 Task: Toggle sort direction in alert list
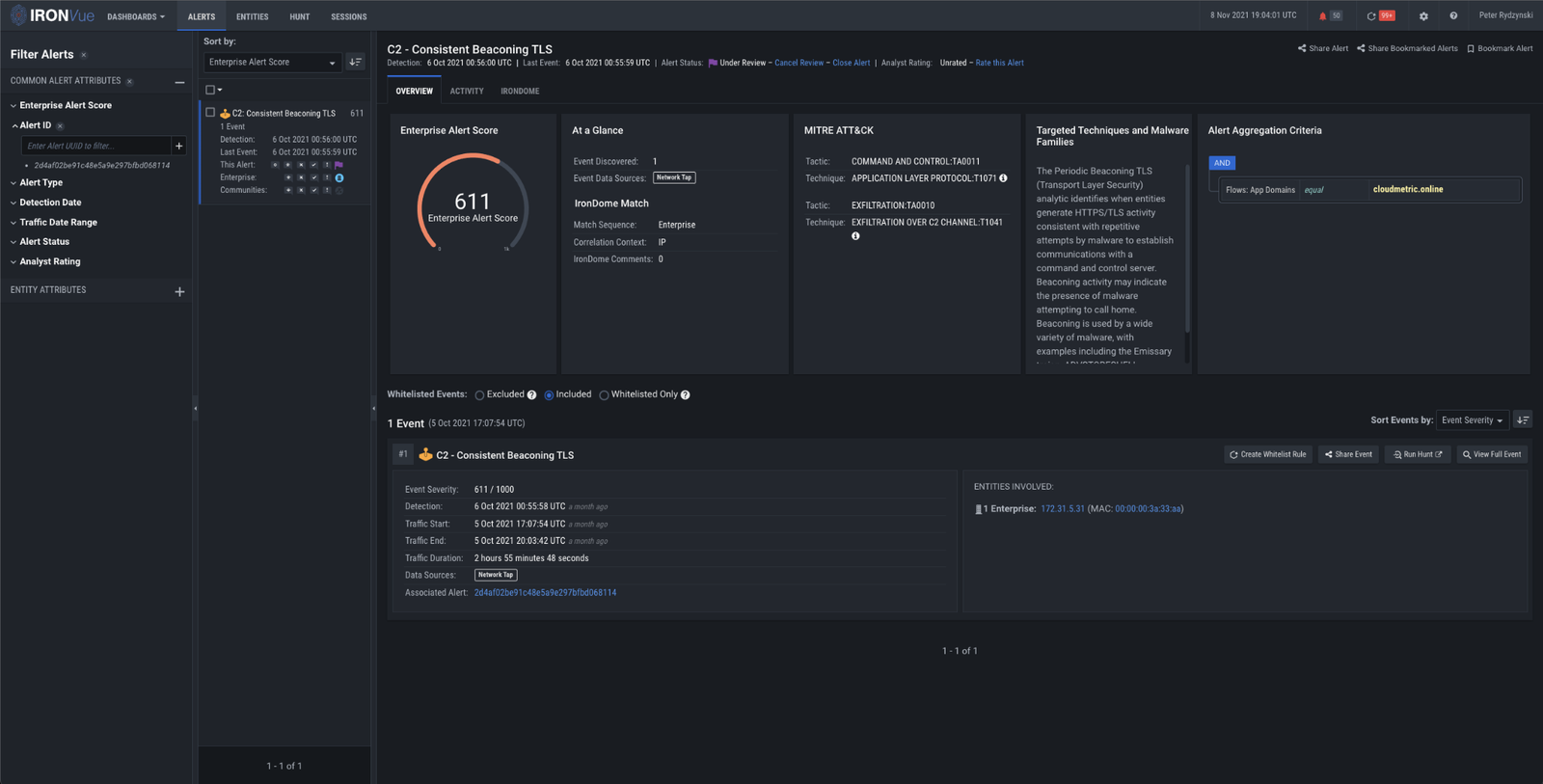356,62
